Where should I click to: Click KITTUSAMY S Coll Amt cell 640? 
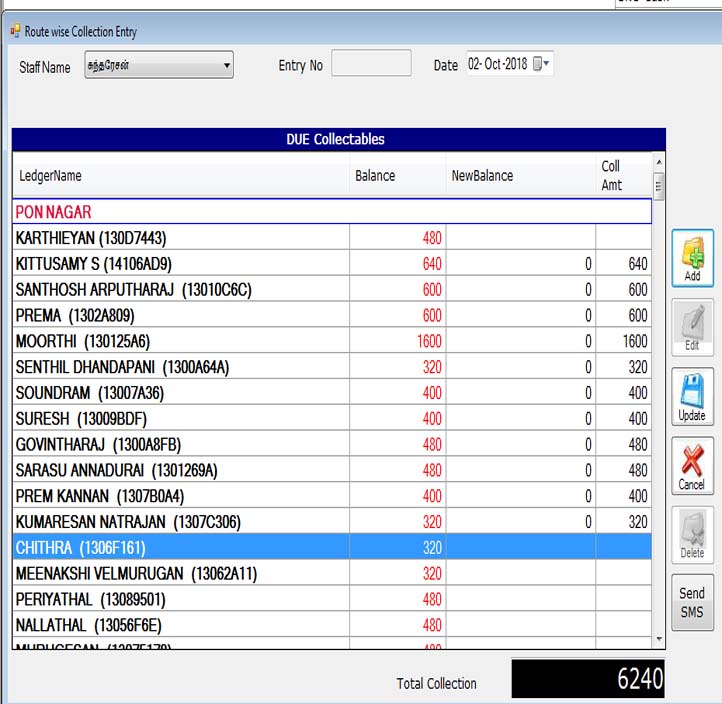tap(624, 263)
